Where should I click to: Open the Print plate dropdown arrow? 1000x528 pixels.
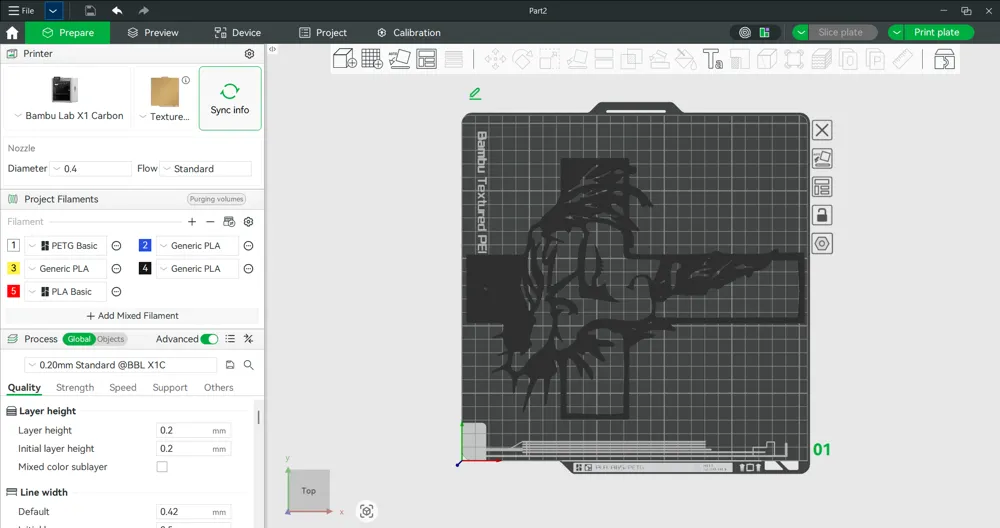point(896,33)
